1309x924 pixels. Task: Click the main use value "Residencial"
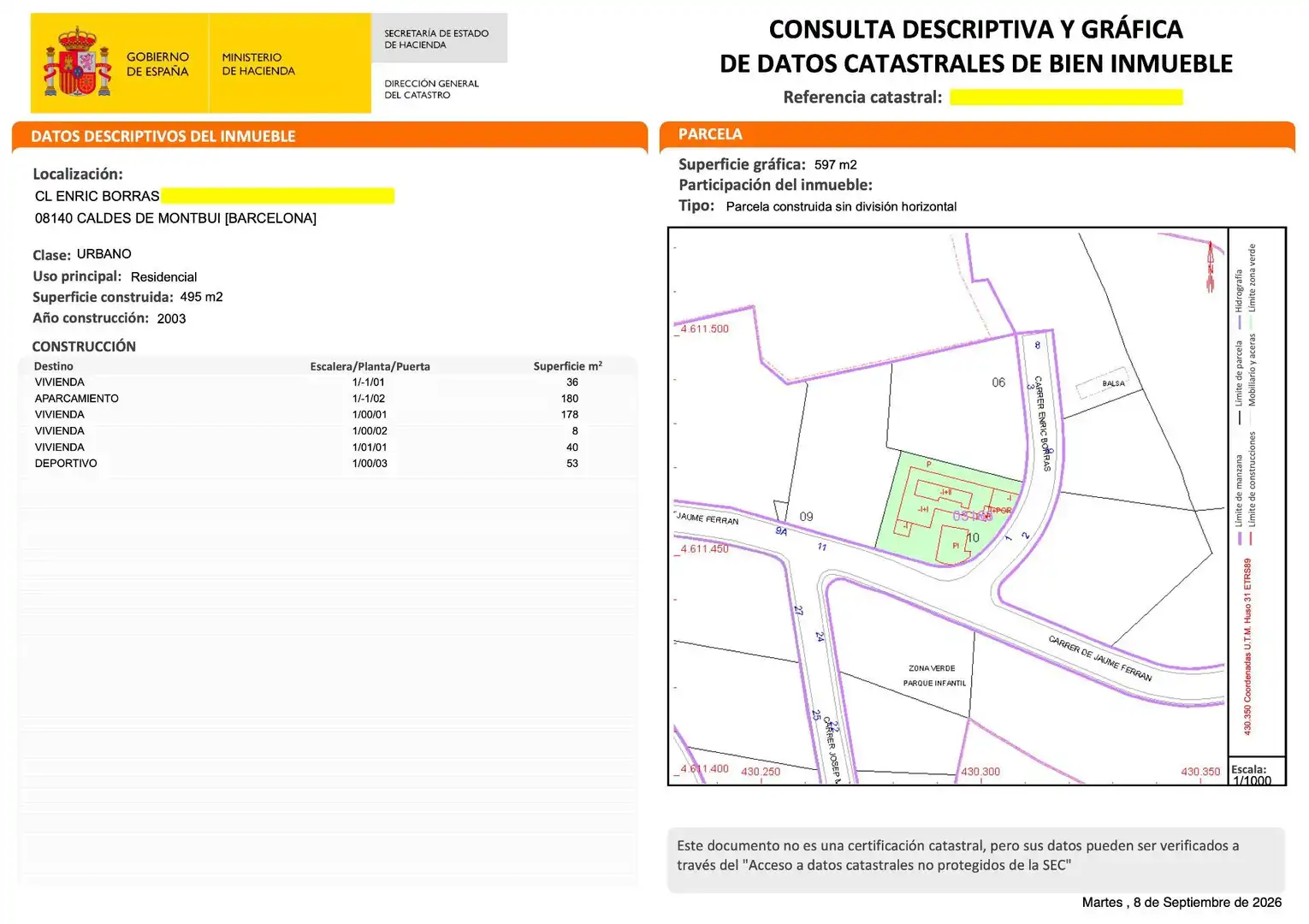[163, 277]
